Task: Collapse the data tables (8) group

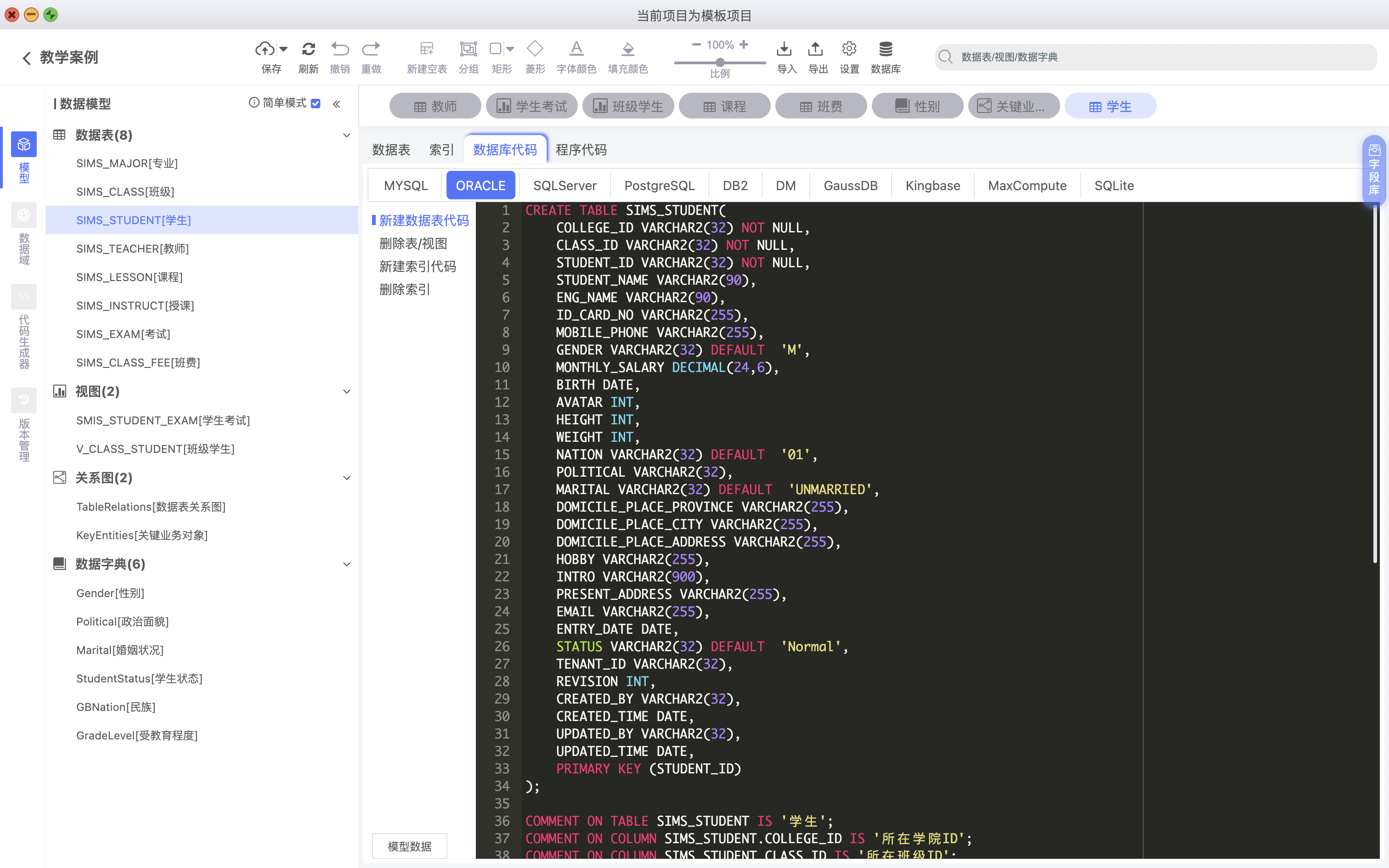Action: click(346, 135)
